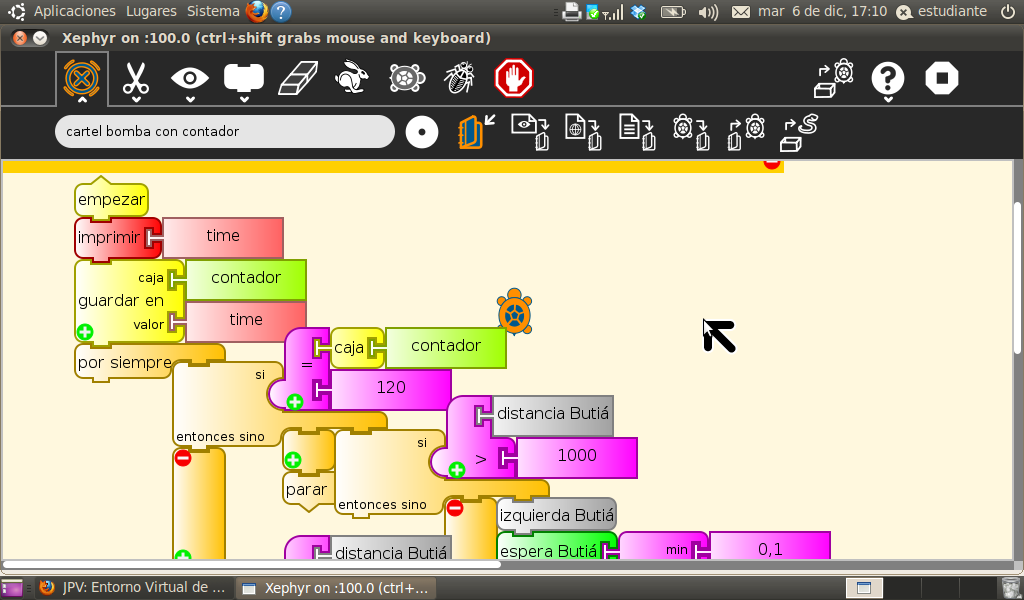
Task: Collapse the activity toolbar button
Action: pyautogui.click(x=82, y=80)
